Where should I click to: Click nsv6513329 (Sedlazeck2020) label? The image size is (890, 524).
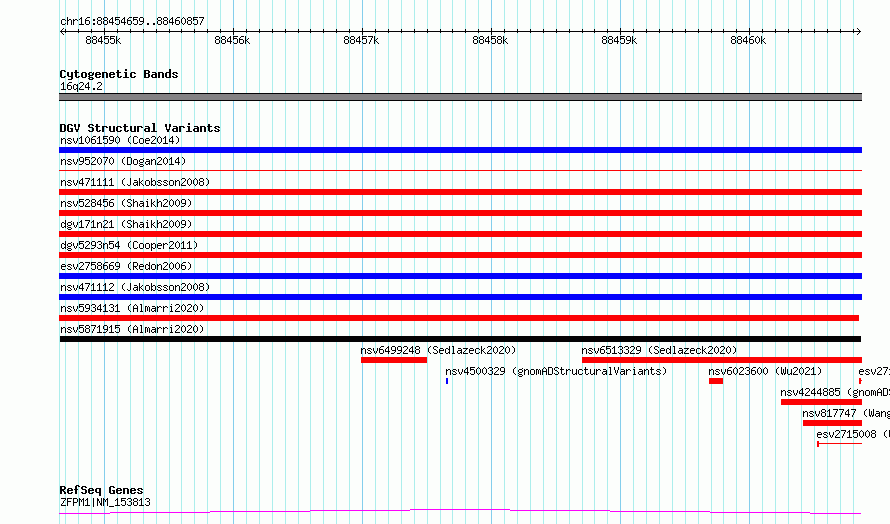point(659,350)
